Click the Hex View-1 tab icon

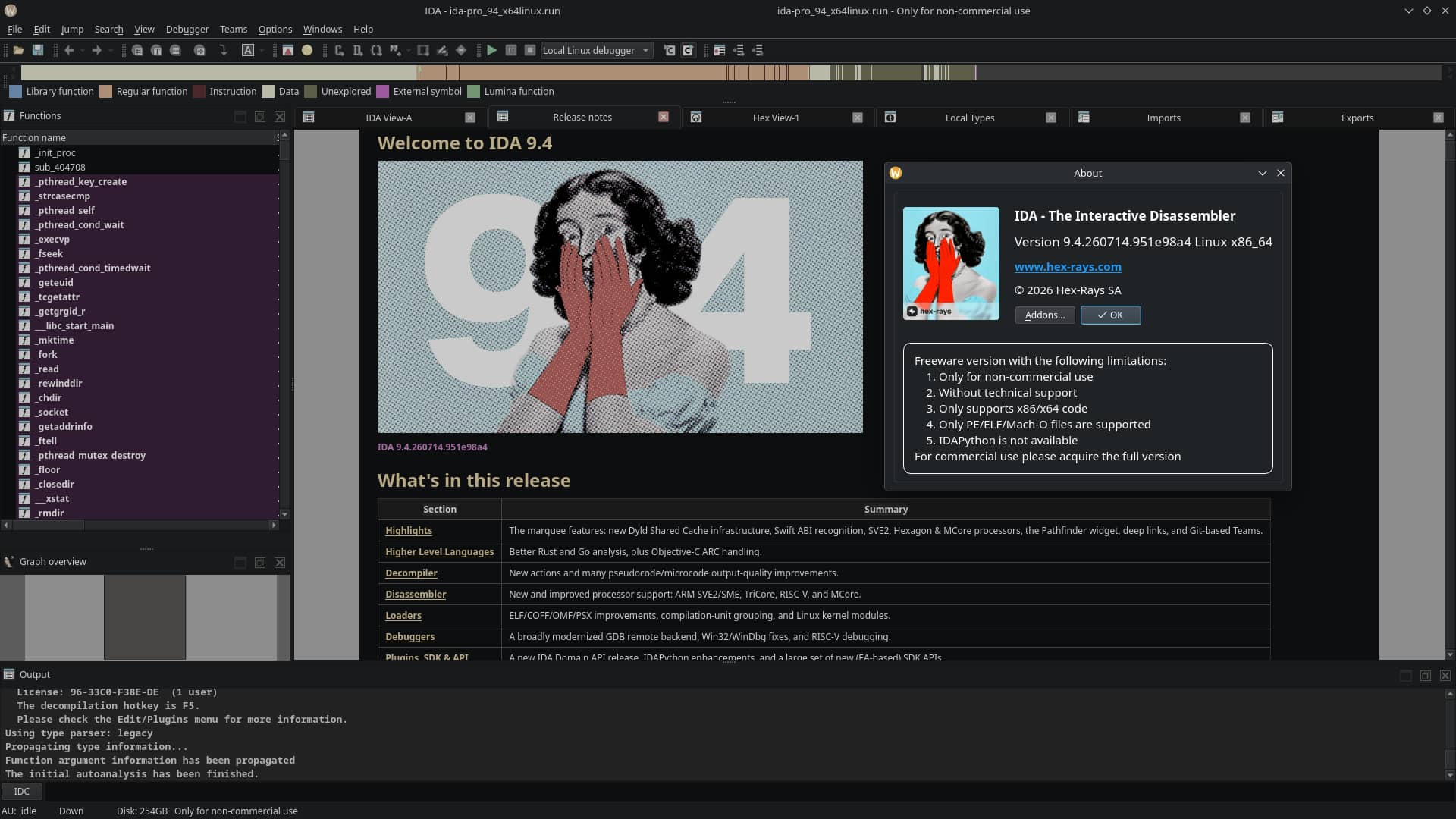pos(696,117)
